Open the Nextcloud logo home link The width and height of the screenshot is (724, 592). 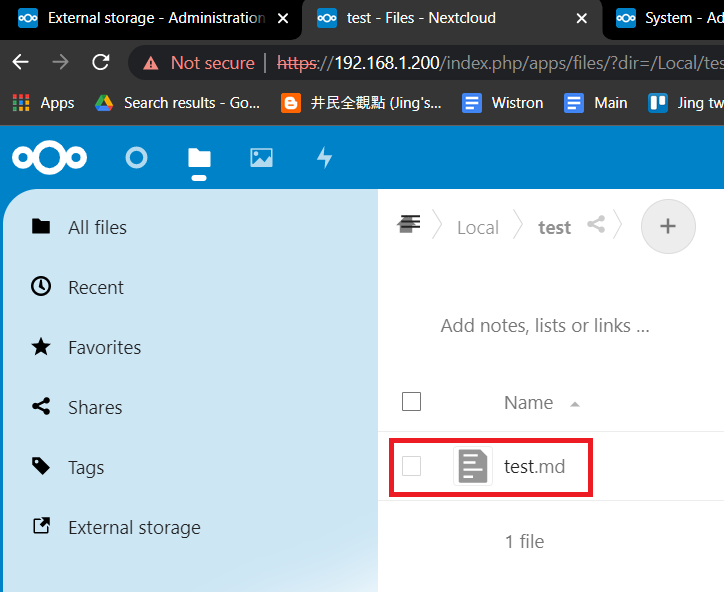click(x=49, y=158)
